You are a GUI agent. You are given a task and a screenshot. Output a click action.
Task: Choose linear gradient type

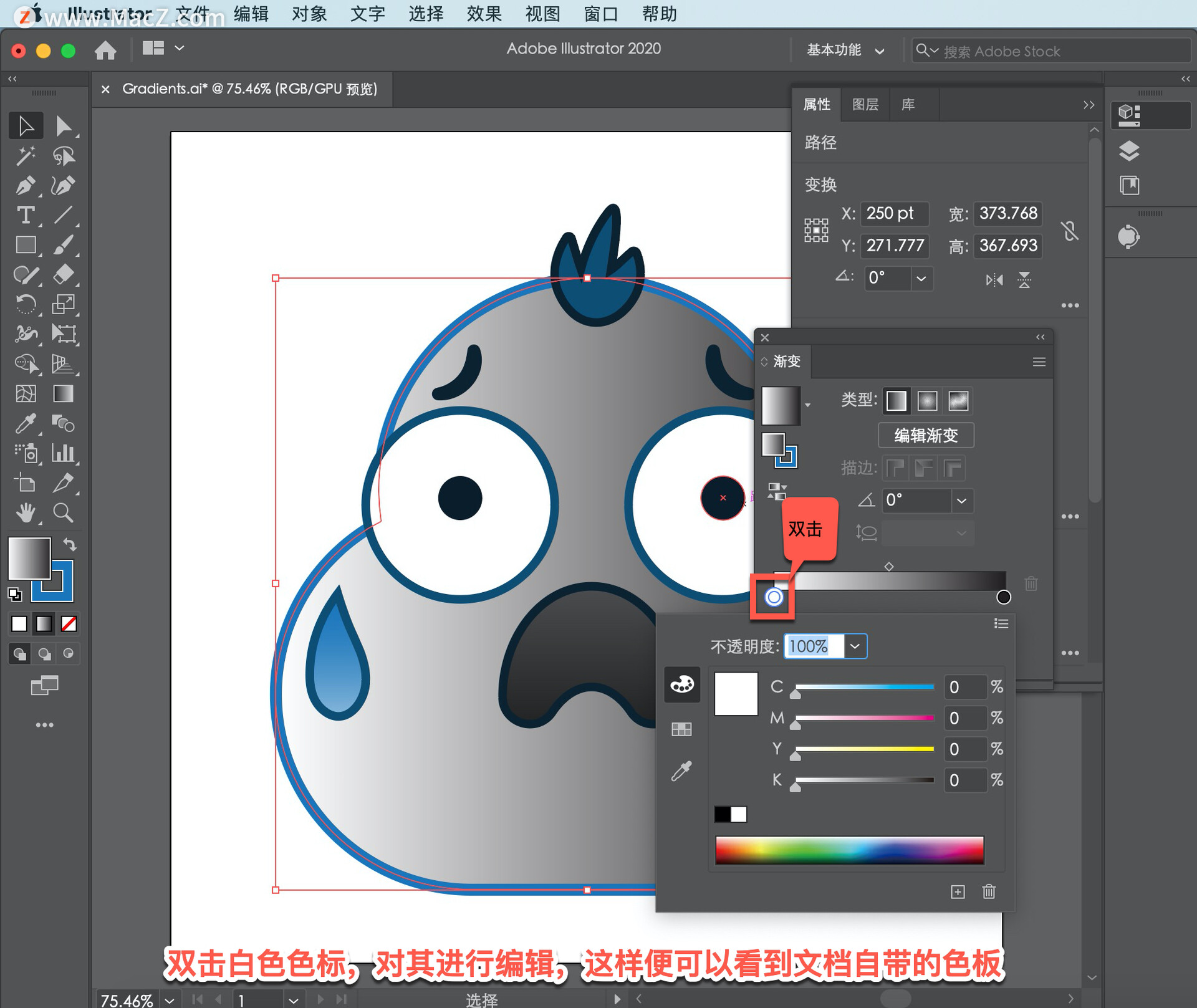[x=896, y=401]
